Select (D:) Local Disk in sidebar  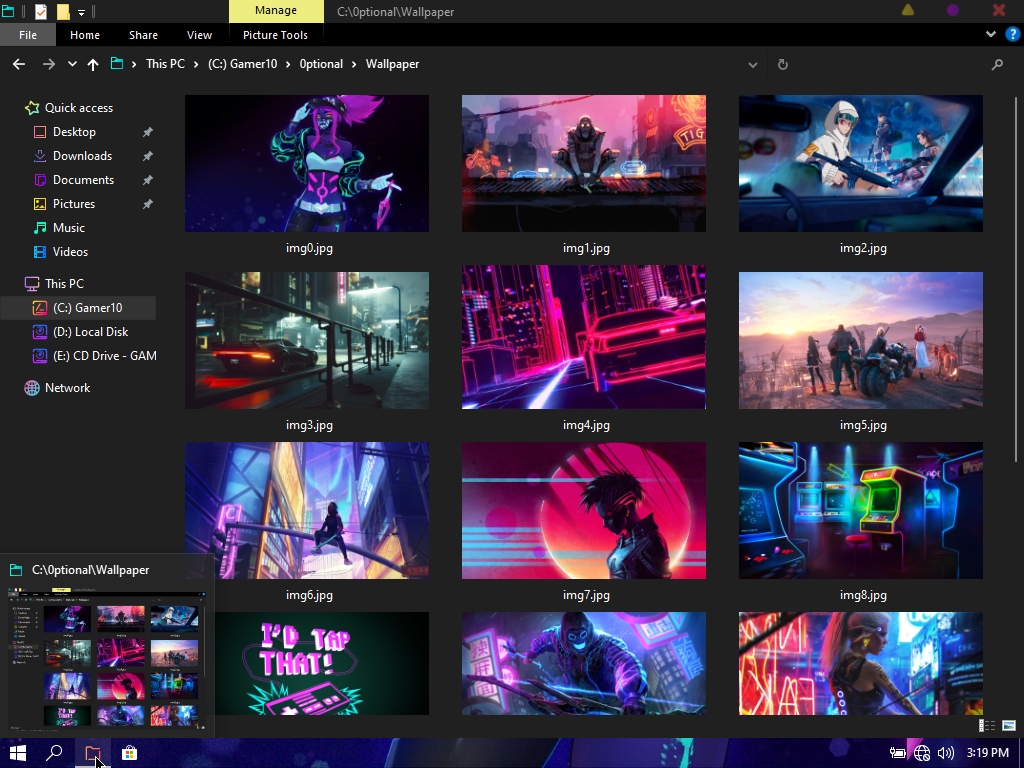point(90,332)
